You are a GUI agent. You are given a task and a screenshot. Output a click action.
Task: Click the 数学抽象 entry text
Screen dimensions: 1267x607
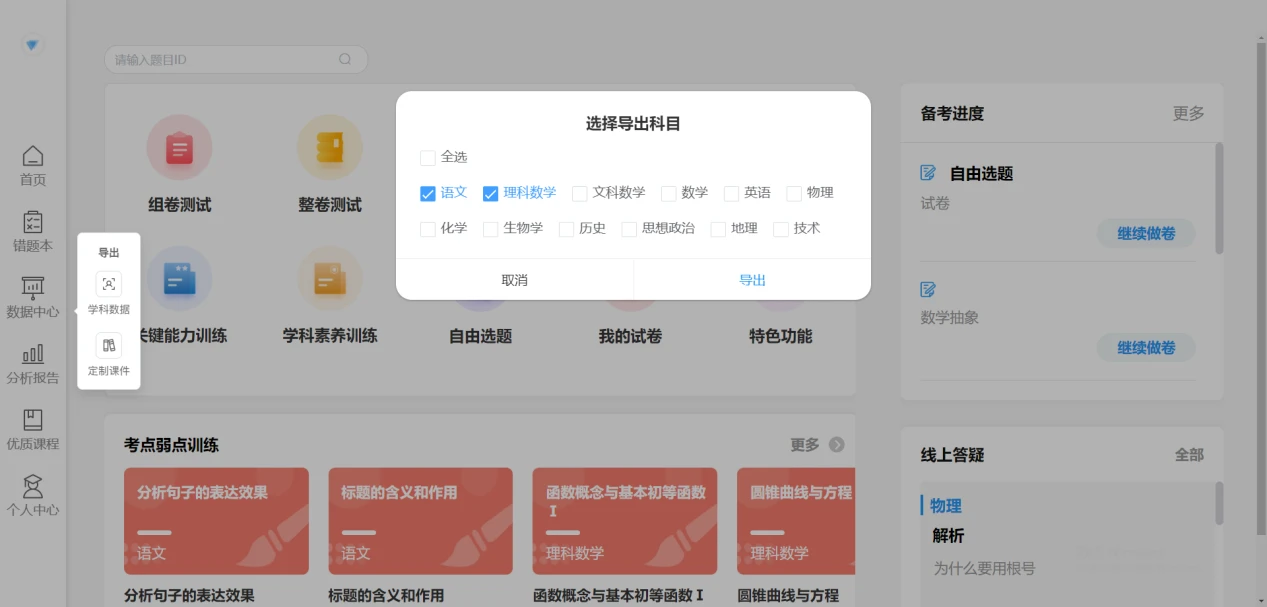pos(949,318)
